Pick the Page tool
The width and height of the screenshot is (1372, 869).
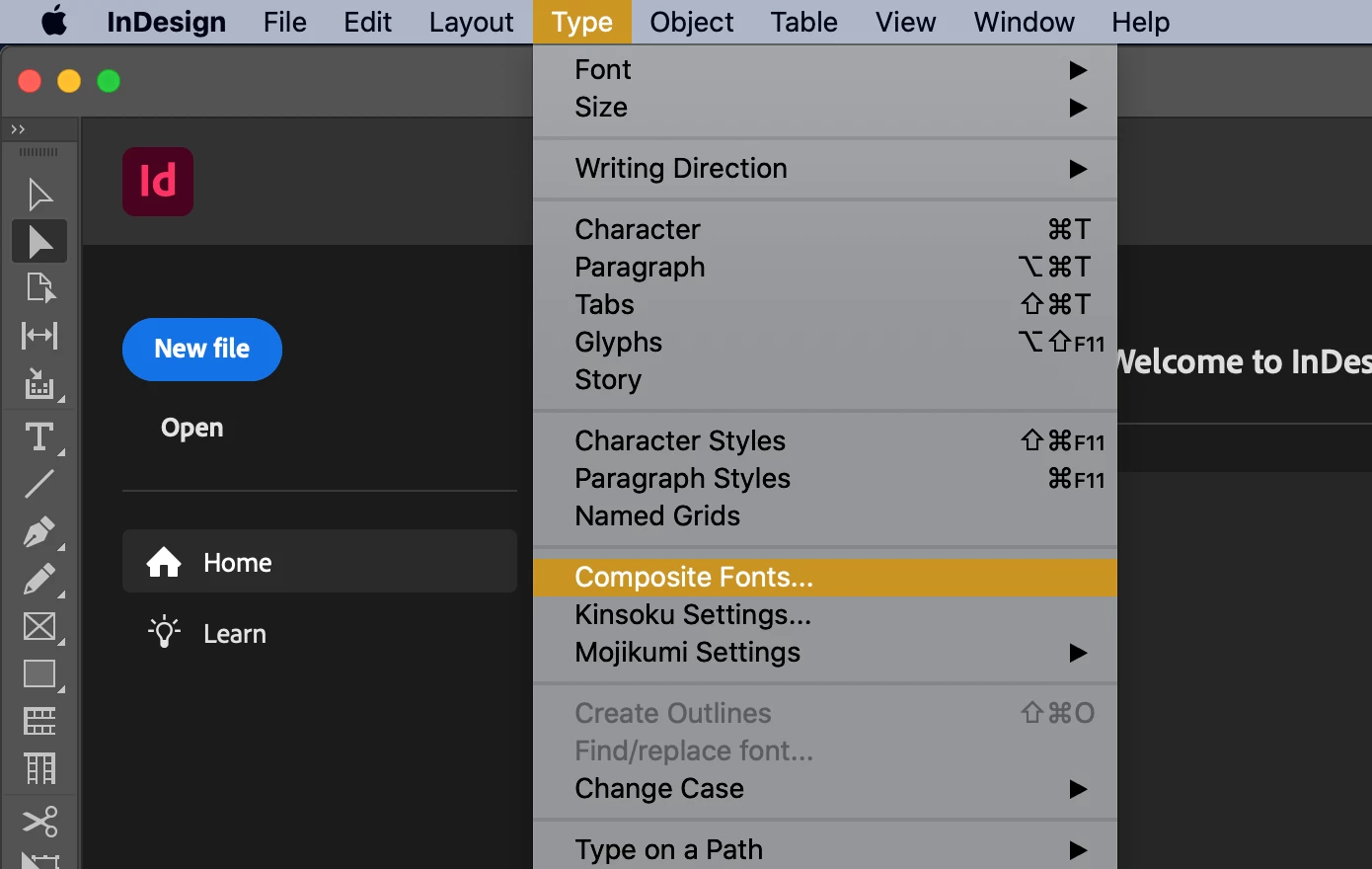[x=39, y=288]
